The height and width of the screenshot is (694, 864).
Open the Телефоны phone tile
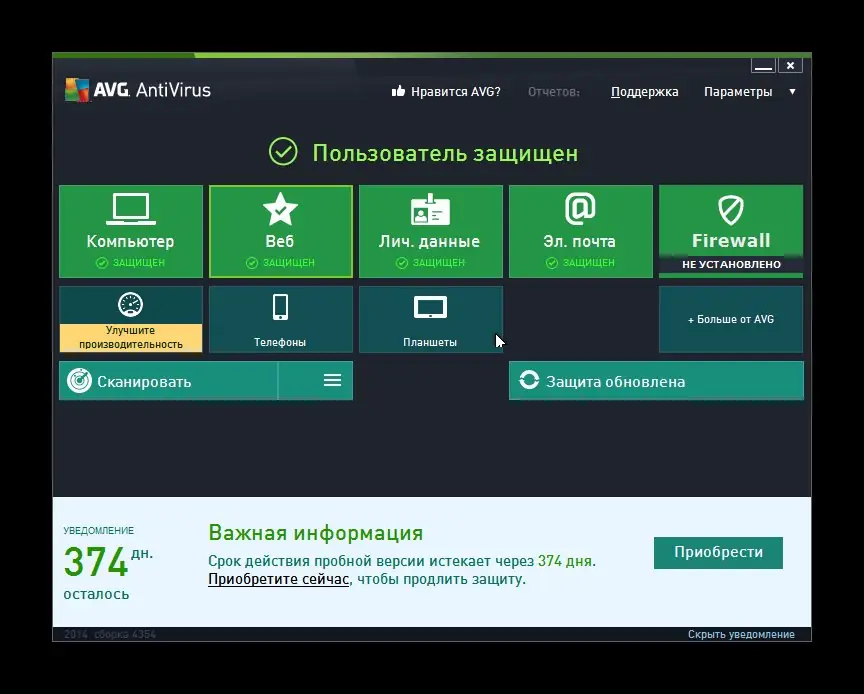[280, 319]
